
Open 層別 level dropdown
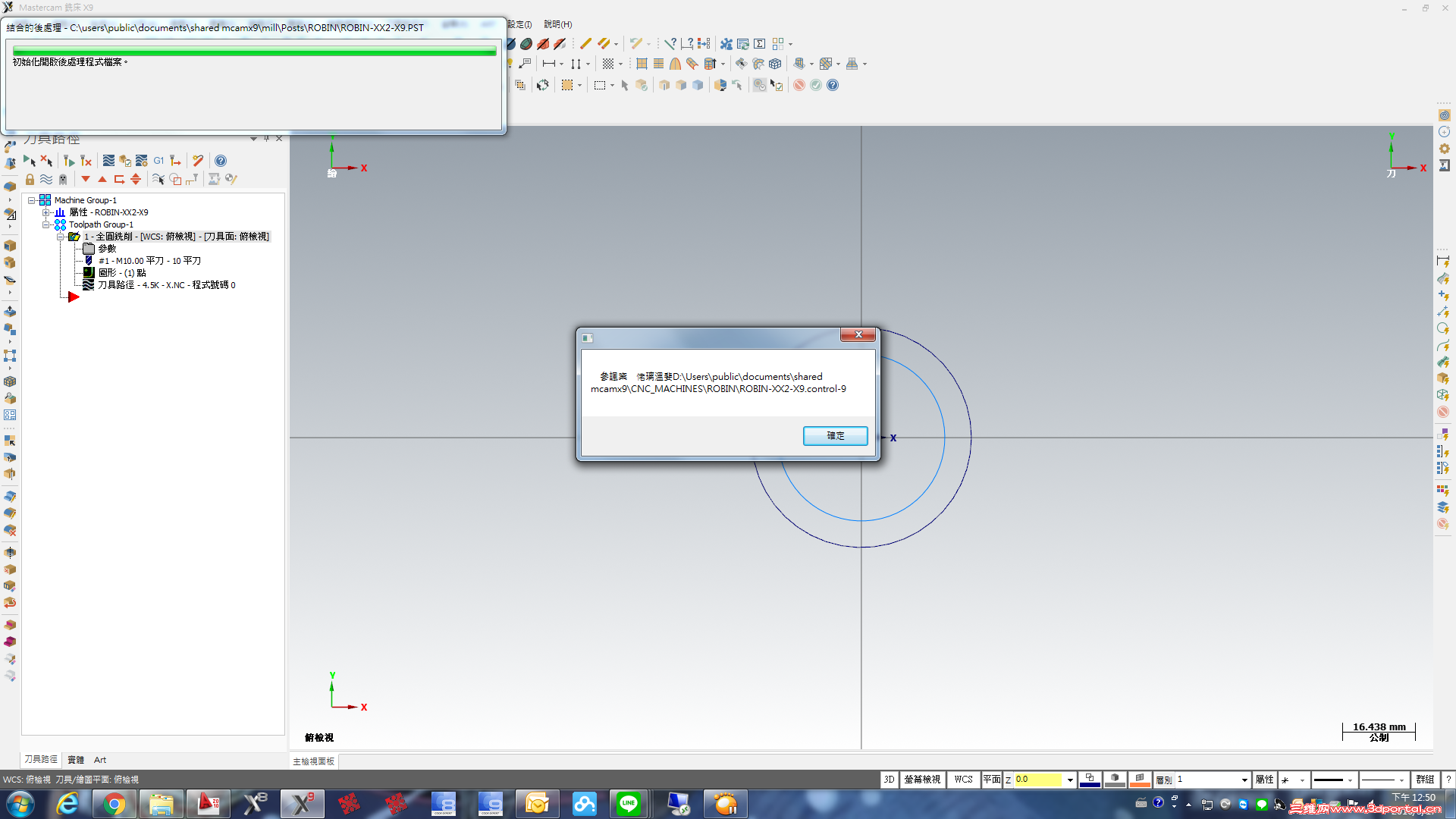1244,780
